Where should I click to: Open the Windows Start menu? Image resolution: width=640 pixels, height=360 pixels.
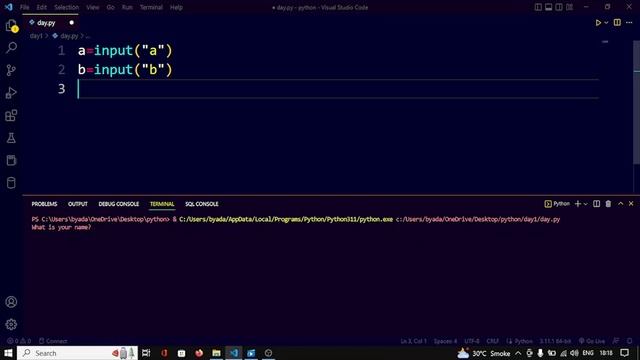pos(8,353)
